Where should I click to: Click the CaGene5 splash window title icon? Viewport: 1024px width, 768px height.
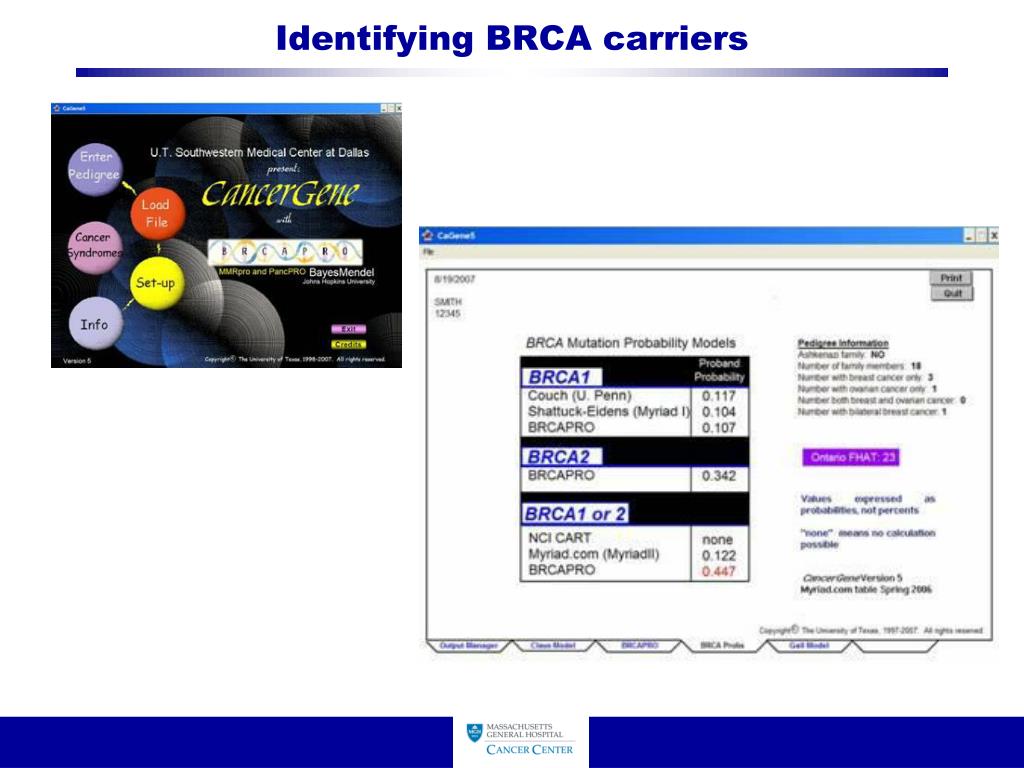(x=57, y=108)
